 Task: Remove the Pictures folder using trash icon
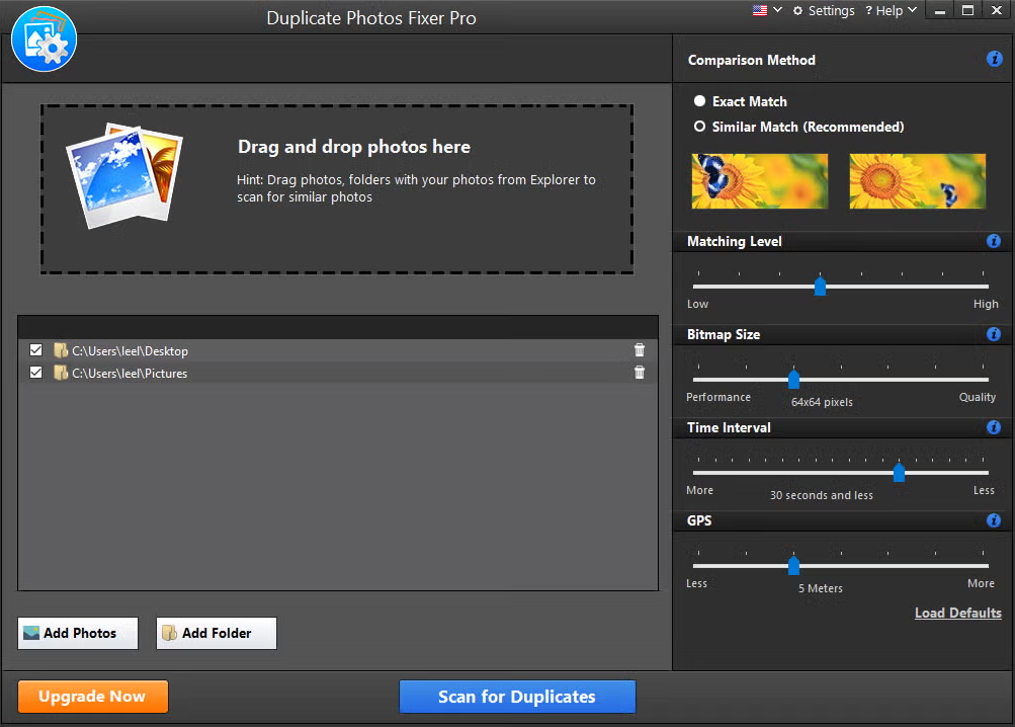639,373
